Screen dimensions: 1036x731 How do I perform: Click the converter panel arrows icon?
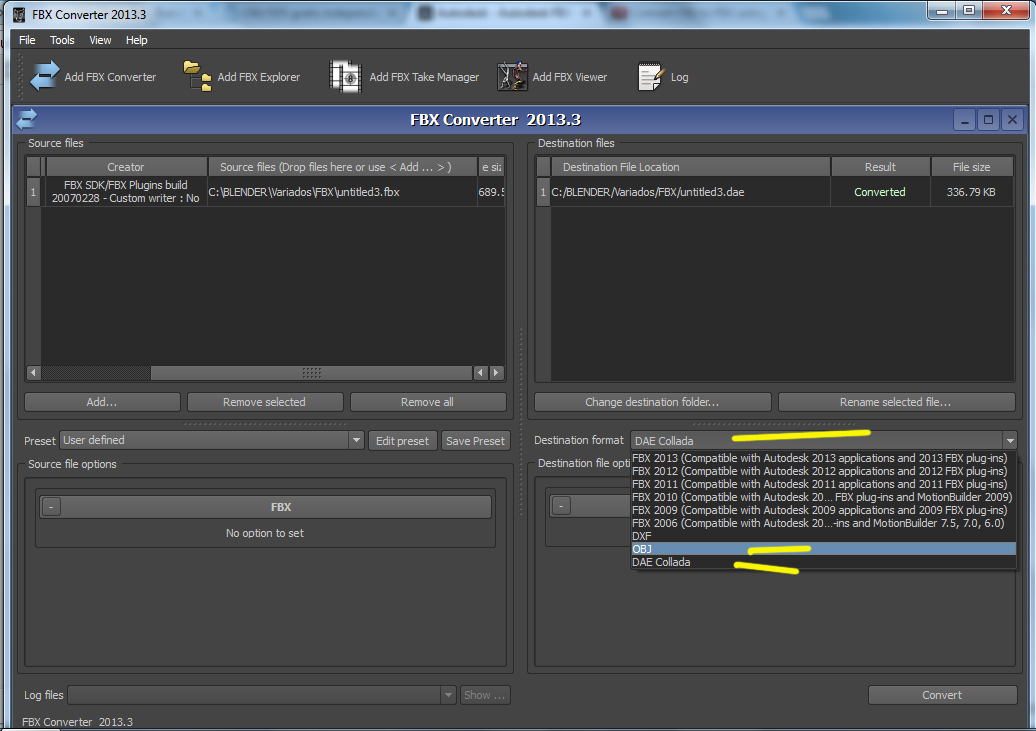click(27, 119)
